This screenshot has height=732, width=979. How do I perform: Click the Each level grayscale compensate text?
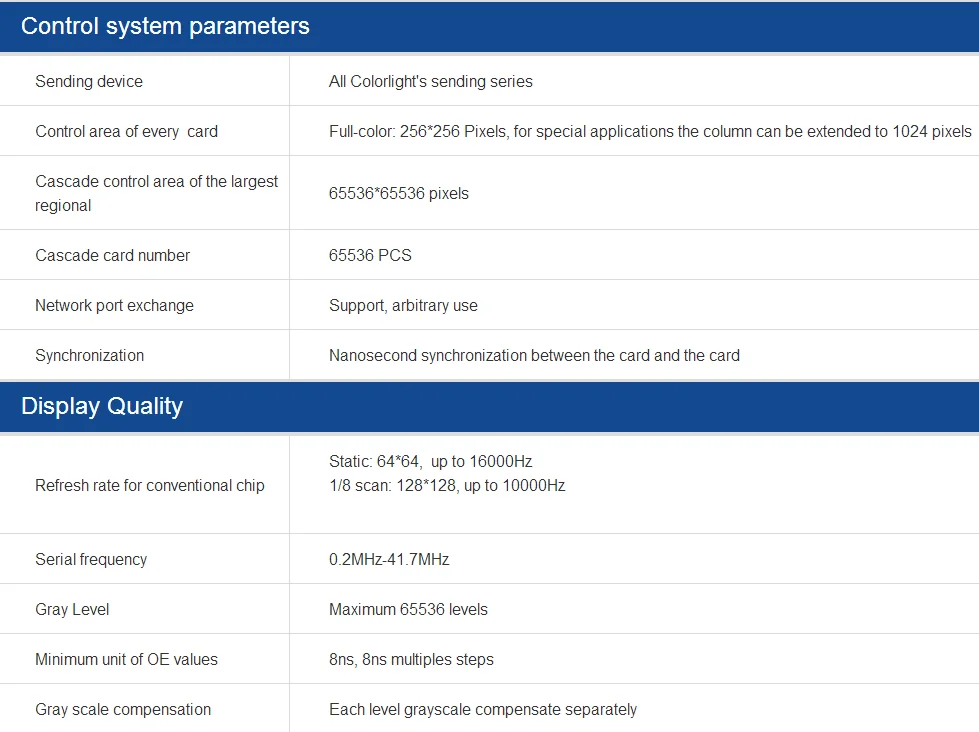click(x=482, y=710)
